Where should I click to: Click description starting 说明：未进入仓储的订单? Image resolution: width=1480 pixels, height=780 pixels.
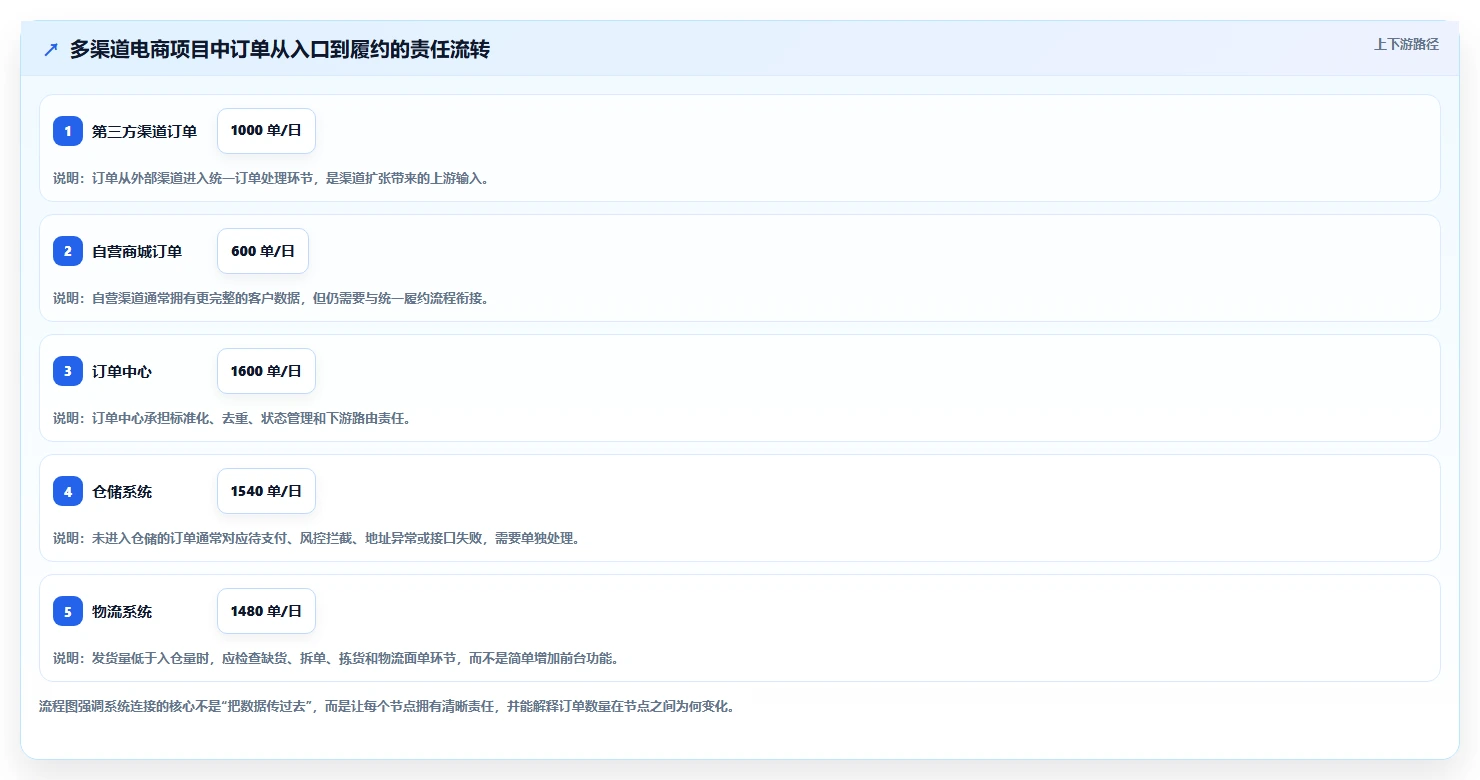coord(317,538)
